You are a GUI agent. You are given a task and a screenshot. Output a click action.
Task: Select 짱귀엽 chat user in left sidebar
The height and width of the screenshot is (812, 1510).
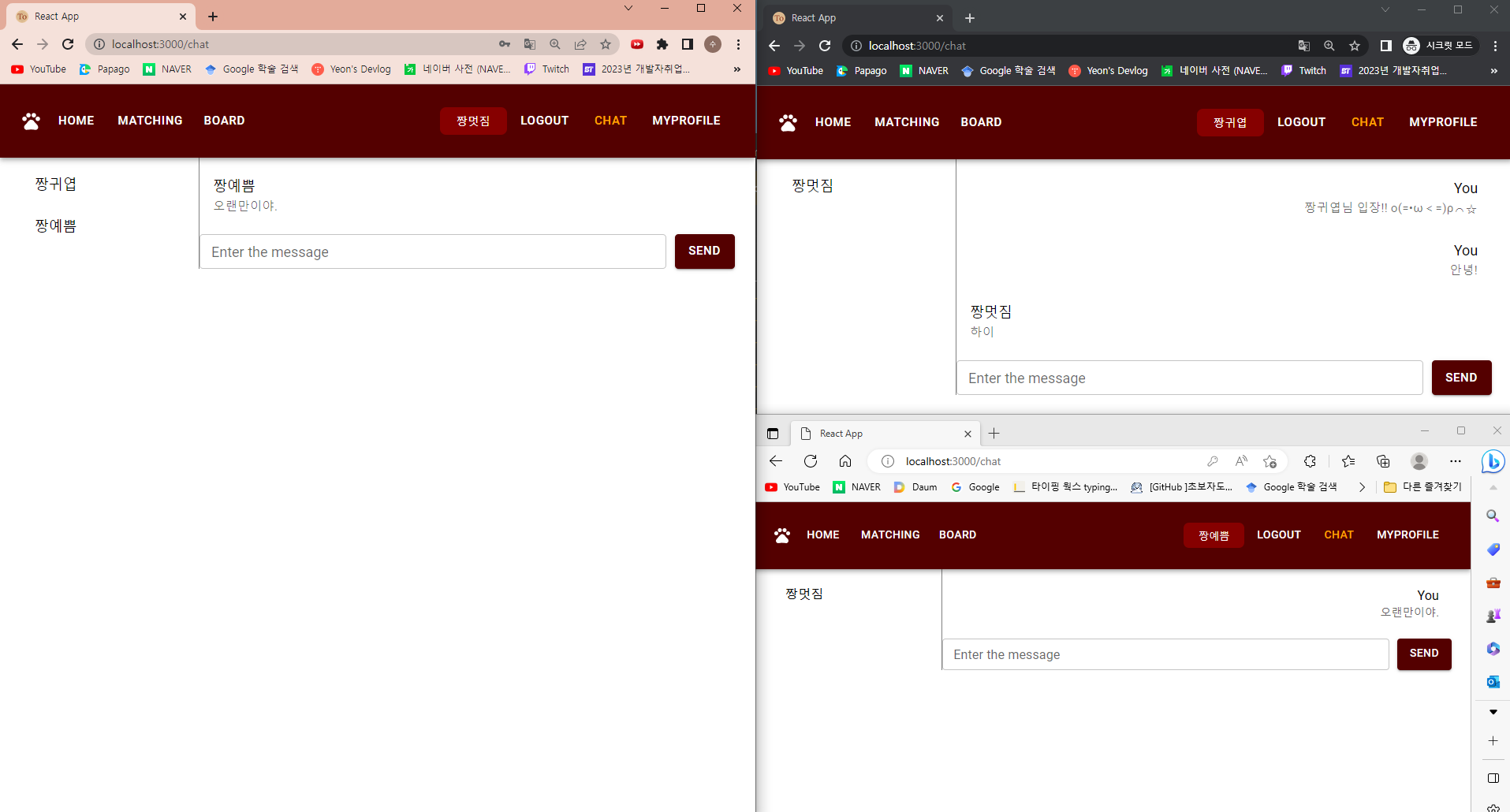tap(56, 184)
